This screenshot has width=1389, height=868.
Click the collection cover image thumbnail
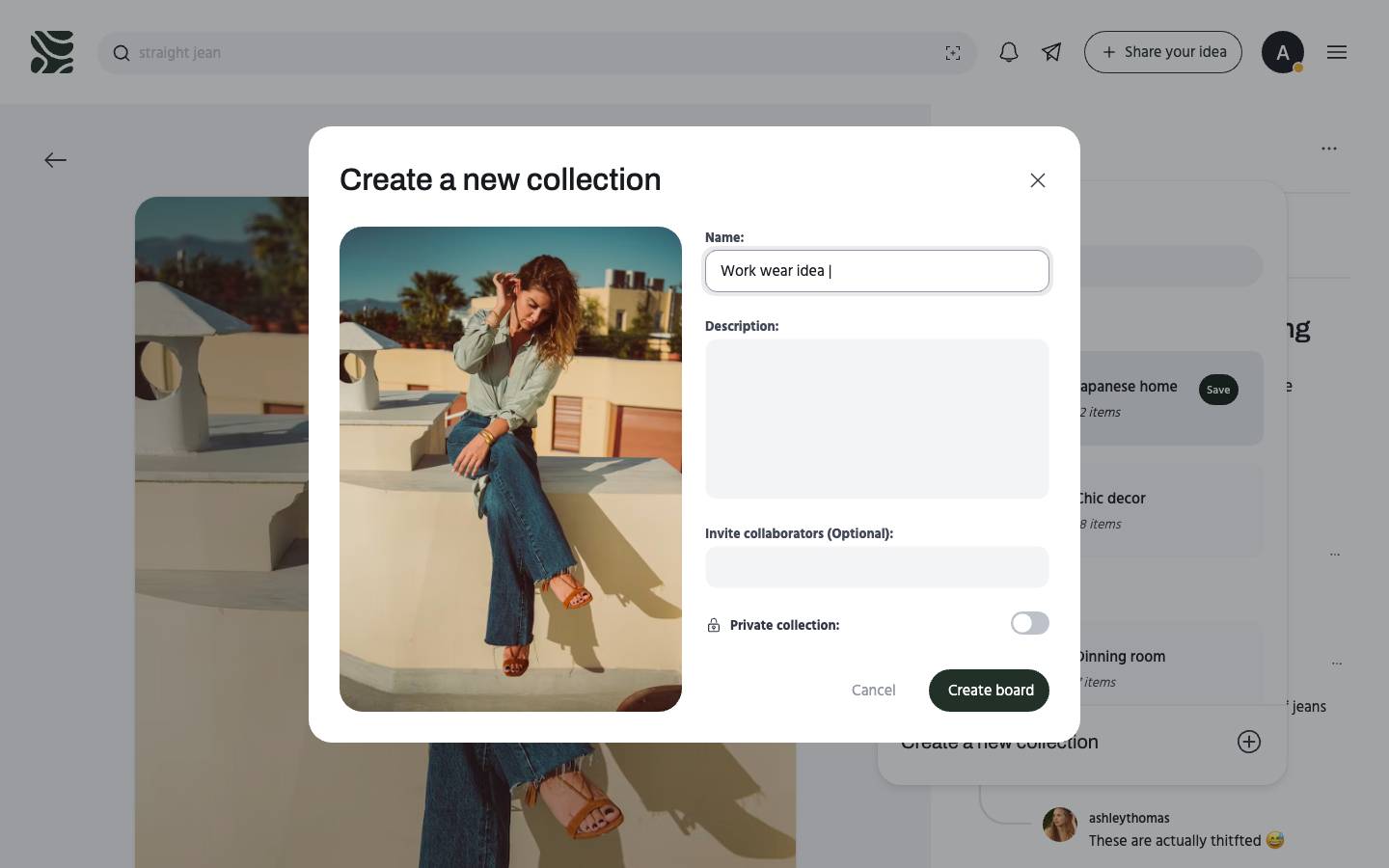[510, 469]
